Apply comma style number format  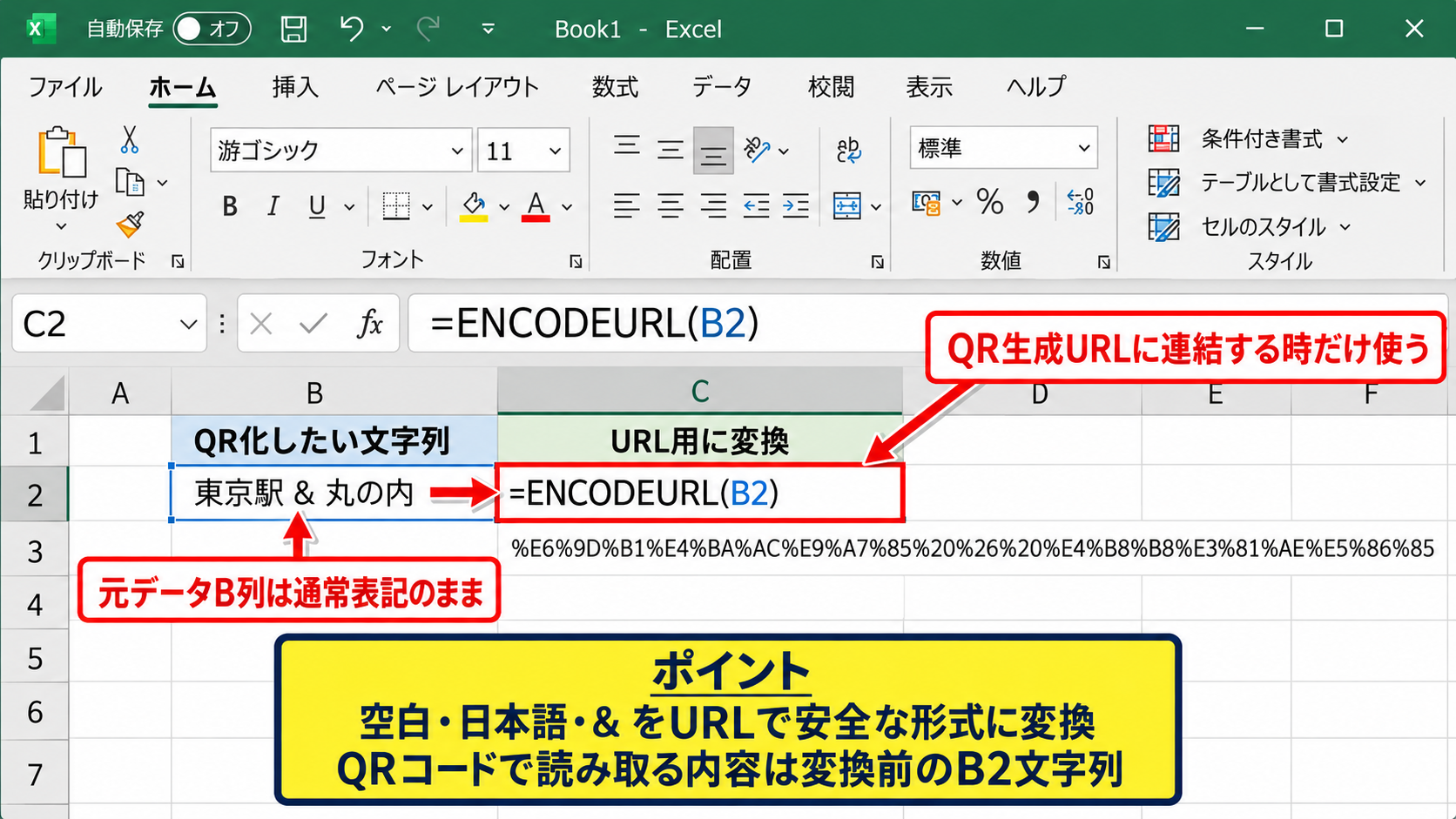tap(1033, 203)
